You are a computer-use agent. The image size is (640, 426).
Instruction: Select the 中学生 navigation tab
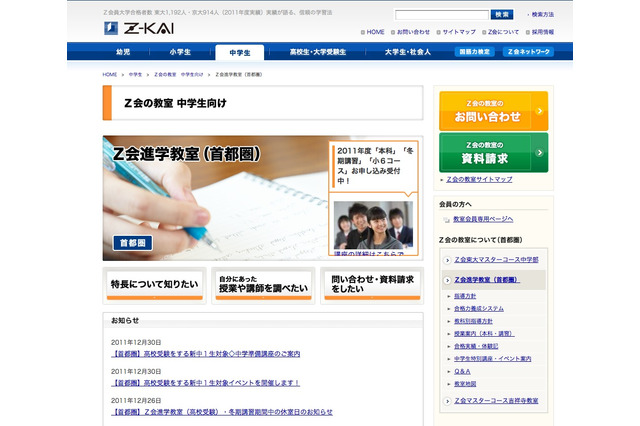click(x=240, y=53)
